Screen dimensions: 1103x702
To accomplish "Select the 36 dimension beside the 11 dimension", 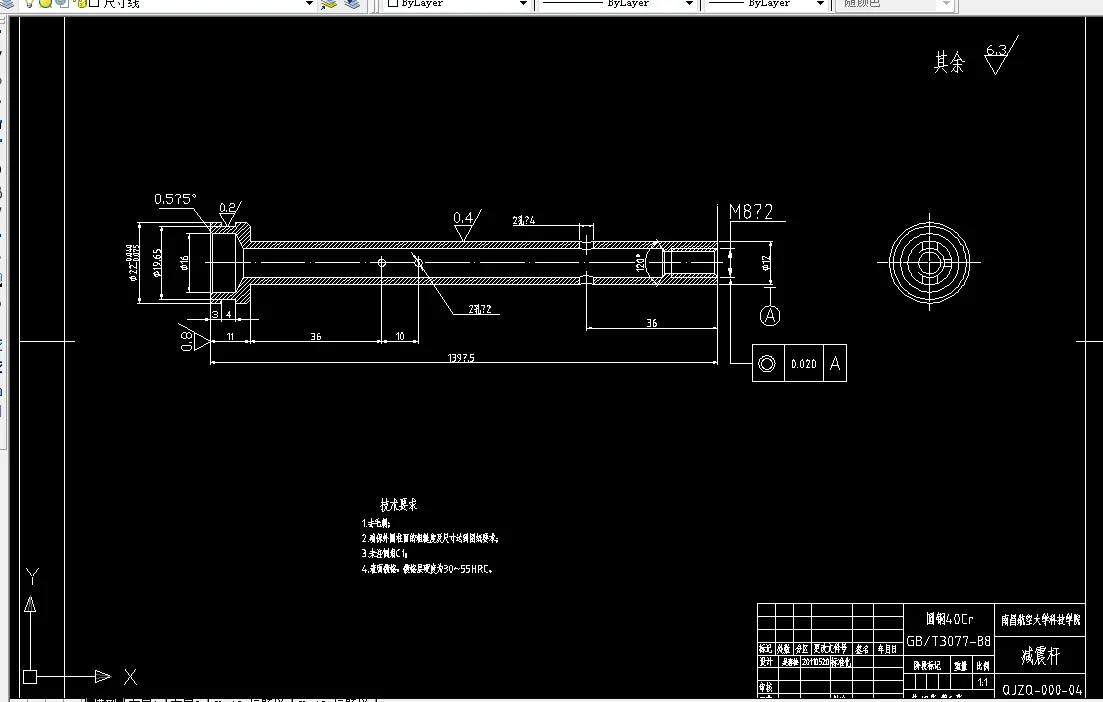I will pos(316,337).
